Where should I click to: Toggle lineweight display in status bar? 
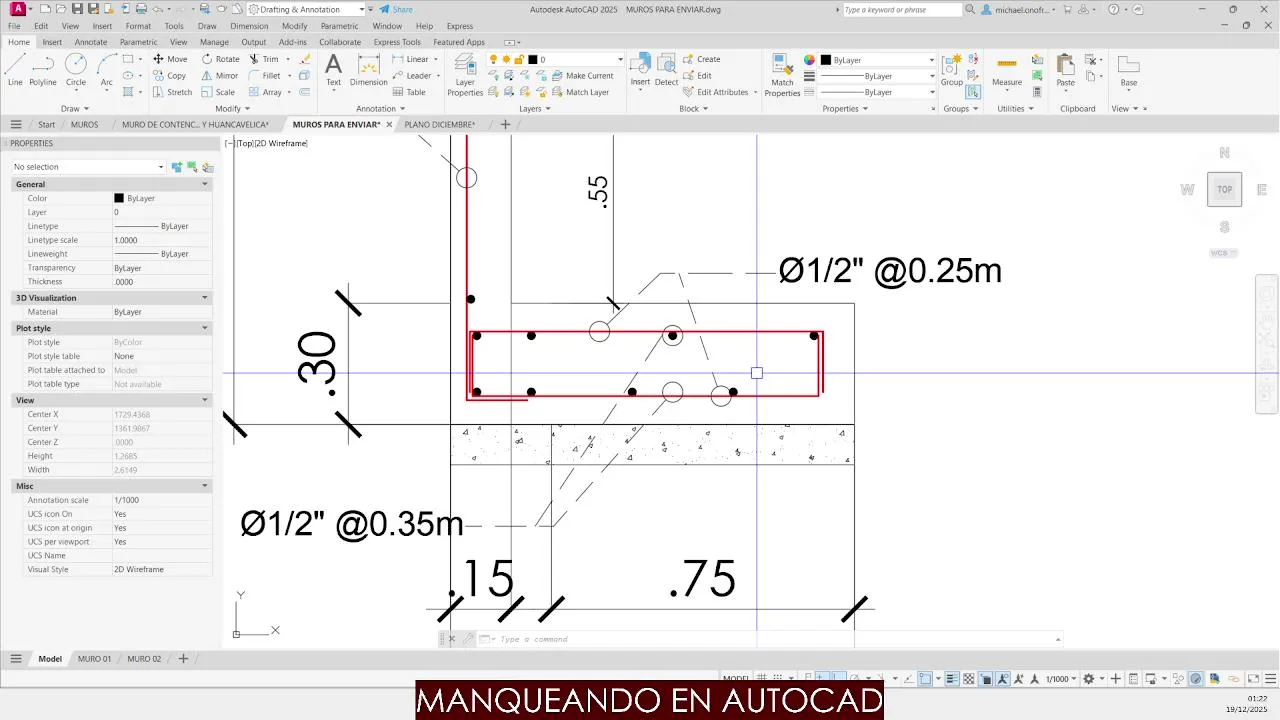[952, 679]
